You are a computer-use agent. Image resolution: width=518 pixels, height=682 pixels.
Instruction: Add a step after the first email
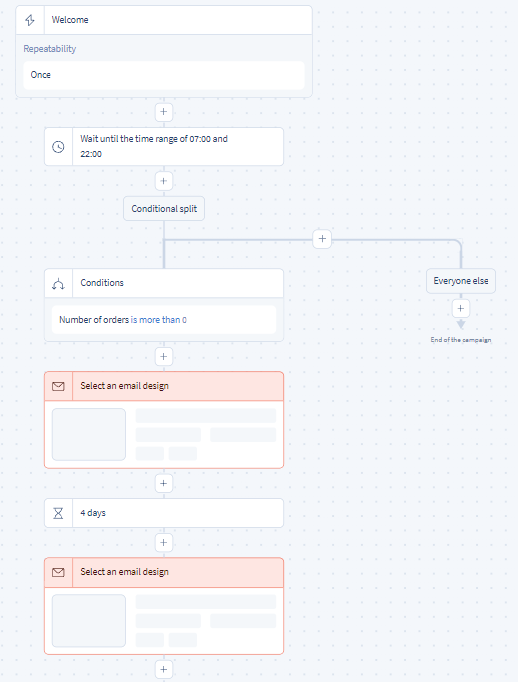164,483
